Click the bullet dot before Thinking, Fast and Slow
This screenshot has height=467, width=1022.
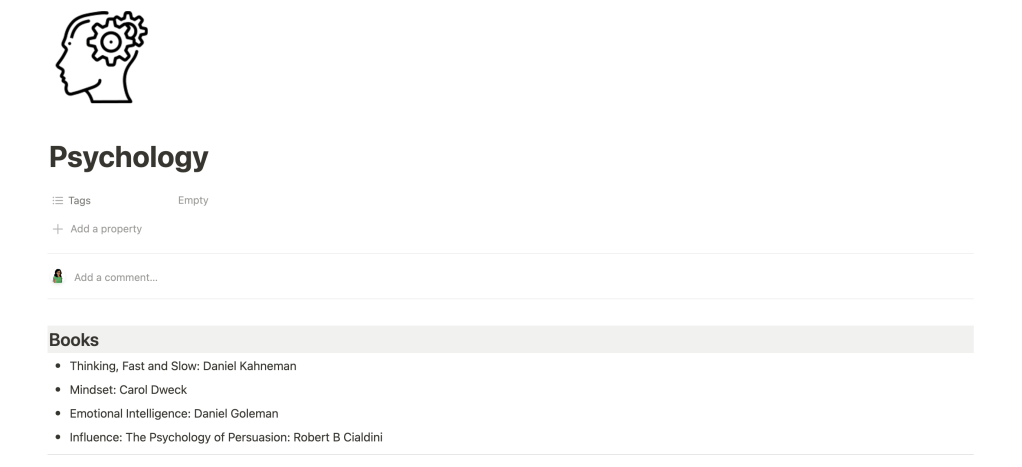tap(59, 366)
